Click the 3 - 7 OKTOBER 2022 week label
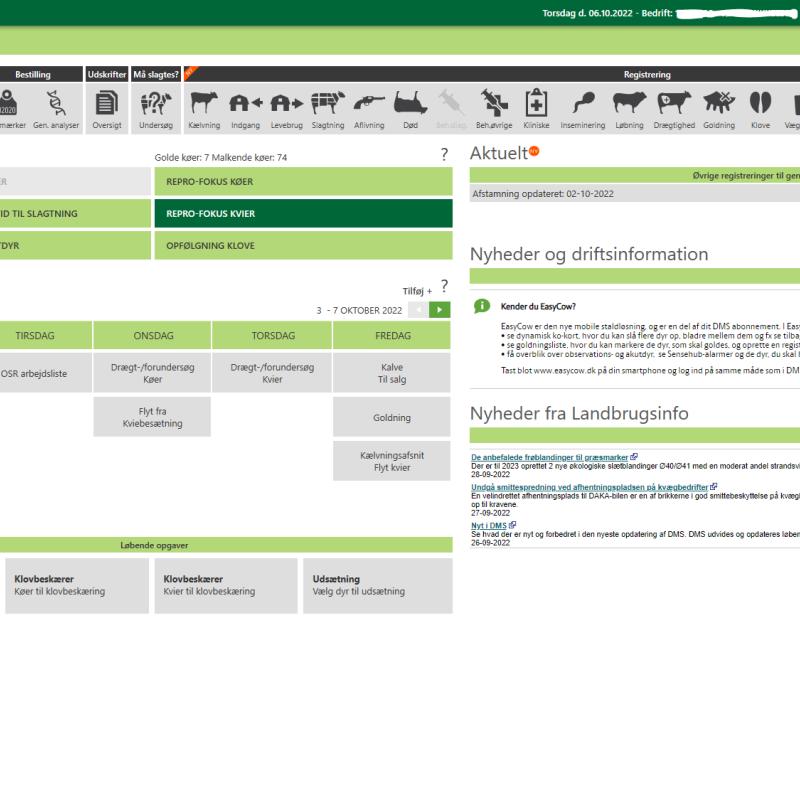 [x=359, y=310]
